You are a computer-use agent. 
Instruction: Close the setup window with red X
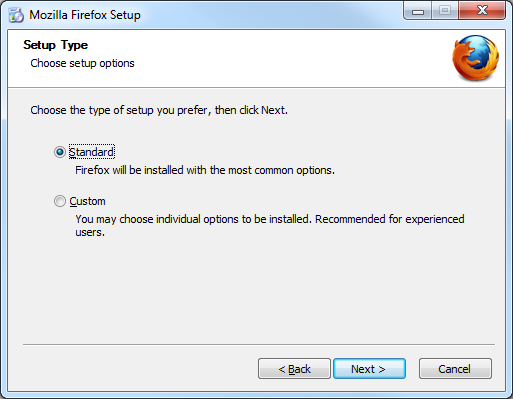click(x=482, y=11)
